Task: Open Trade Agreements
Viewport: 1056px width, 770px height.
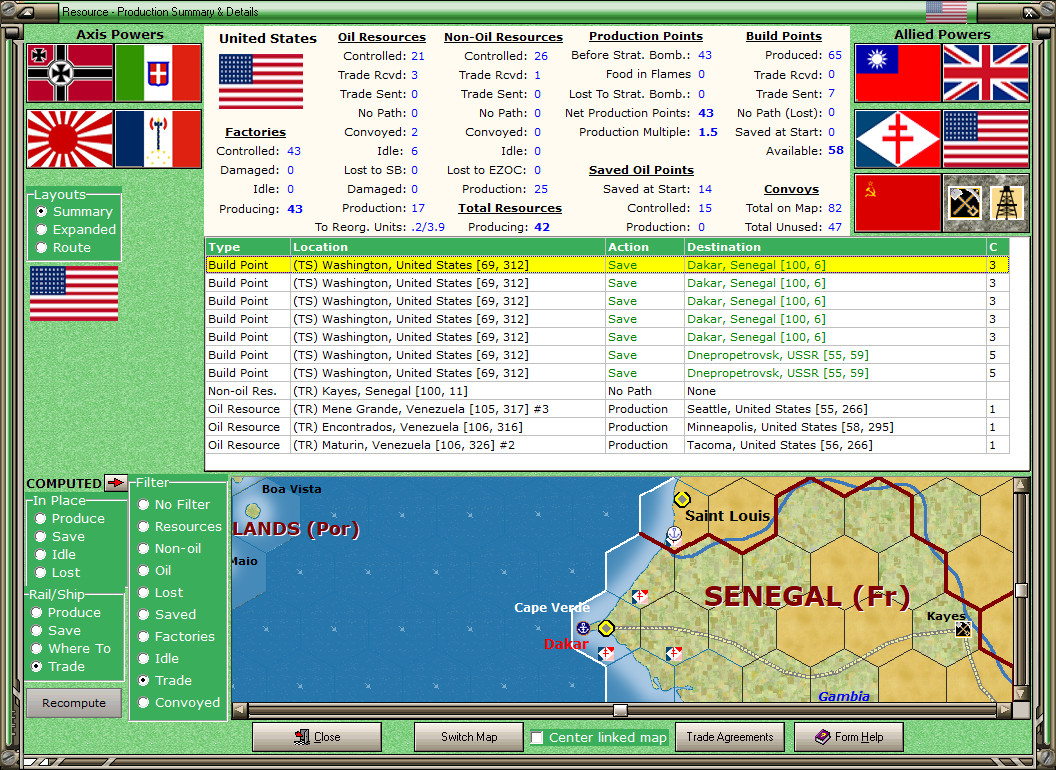Action: pyautogui.click(x=730, y=737)
